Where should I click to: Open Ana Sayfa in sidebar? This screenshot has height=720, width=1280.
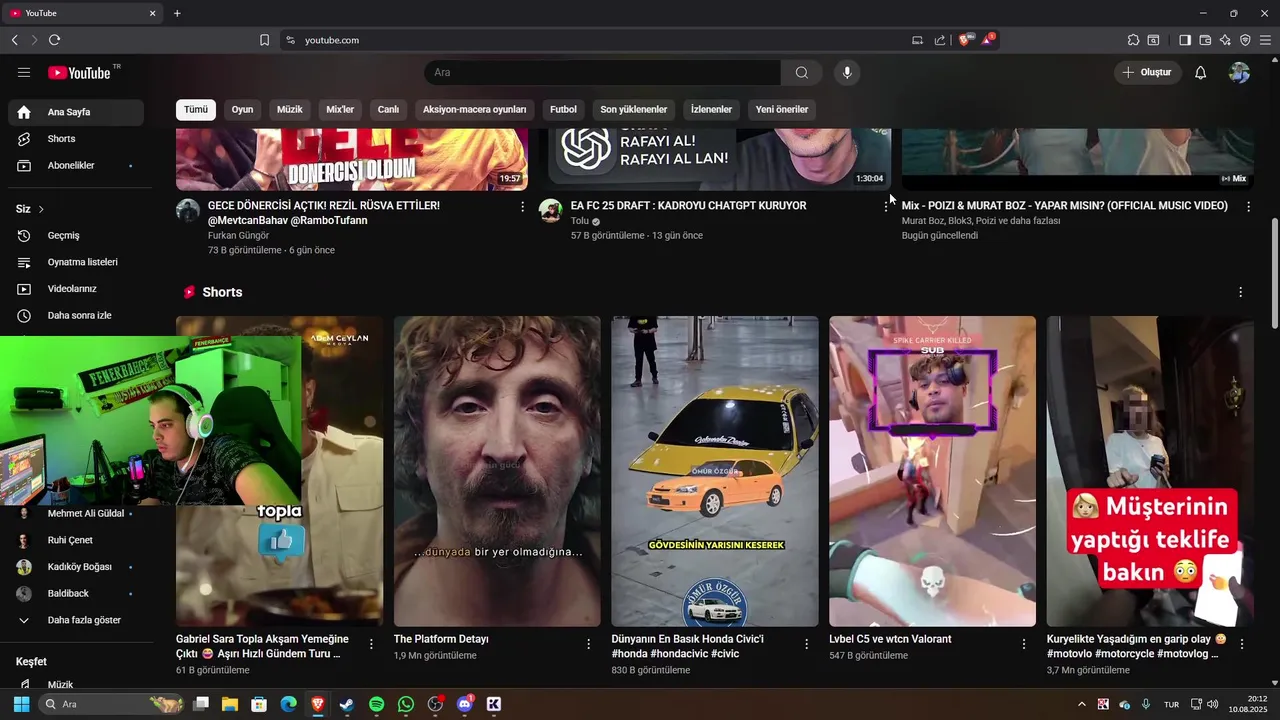(76, 112)
